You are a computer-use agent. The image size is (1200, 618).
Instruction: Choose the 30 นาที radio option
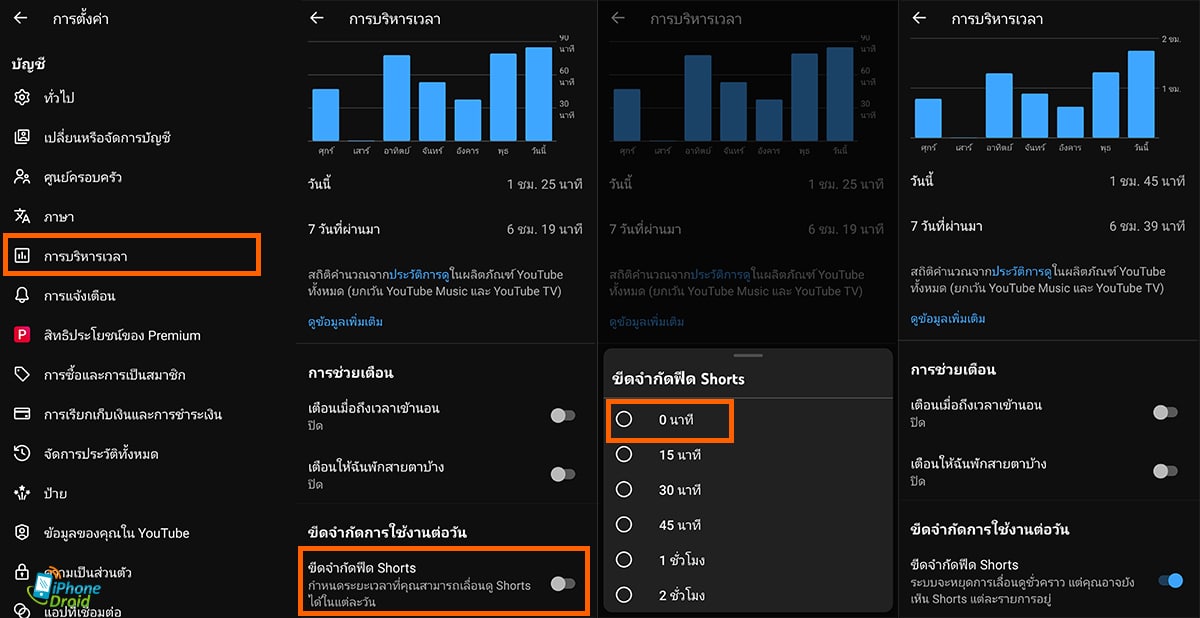tap(624, 490)
